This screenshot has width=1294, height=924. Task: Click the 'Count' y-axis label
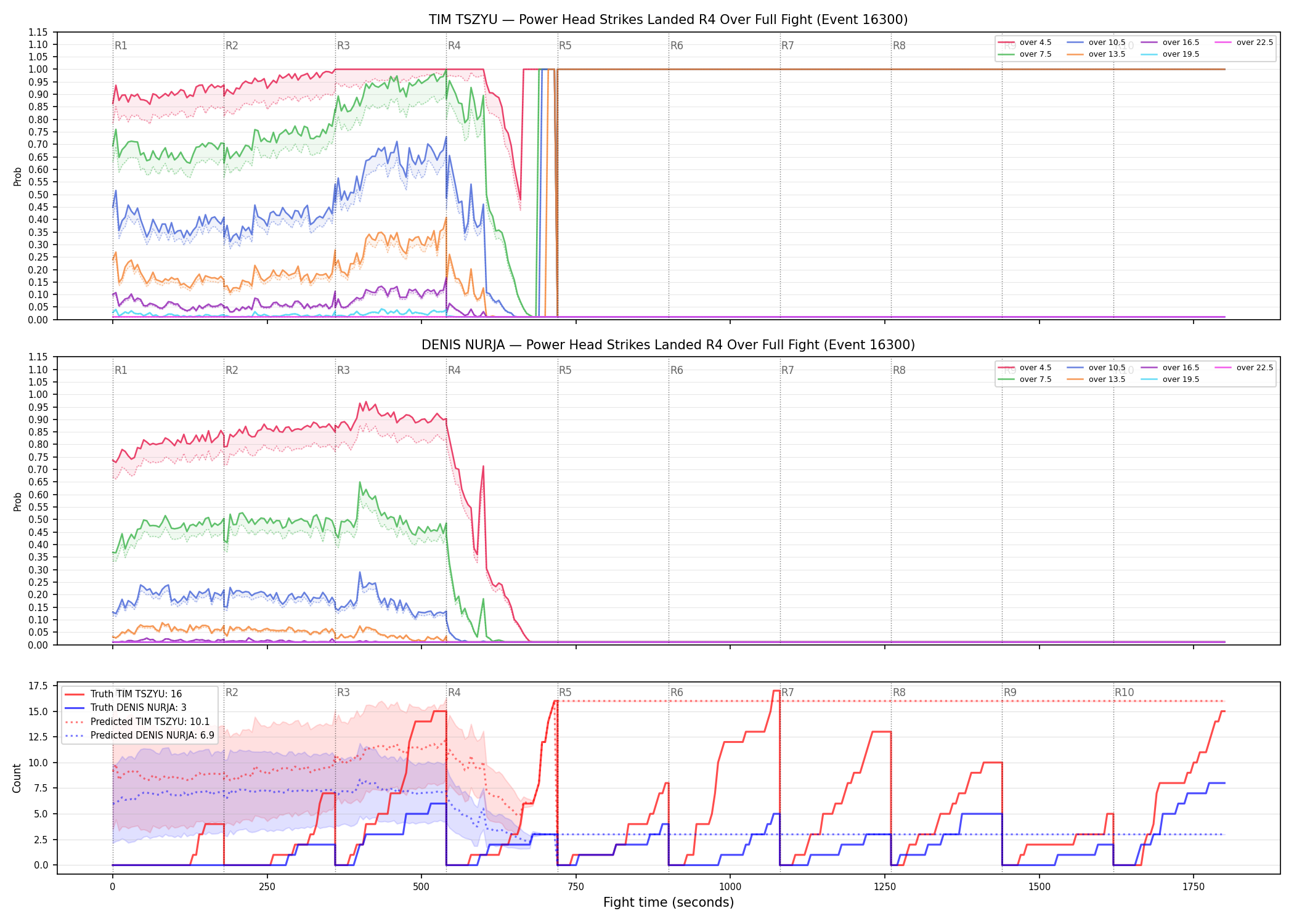coord(17,778)
